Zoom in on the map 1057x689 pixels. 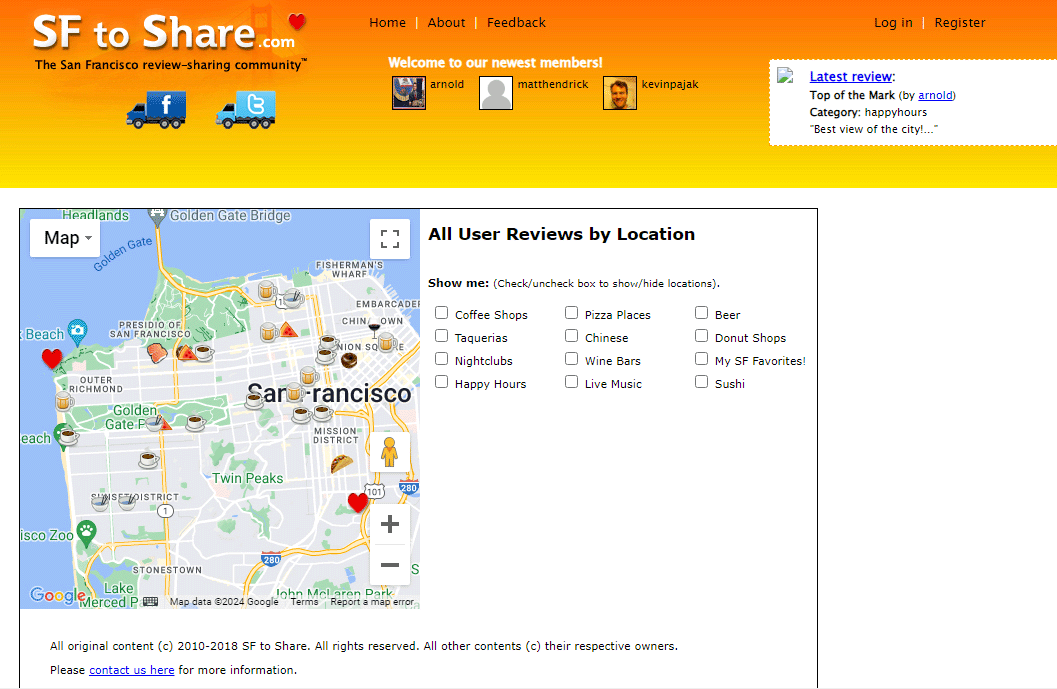click(x=390, y=524)
